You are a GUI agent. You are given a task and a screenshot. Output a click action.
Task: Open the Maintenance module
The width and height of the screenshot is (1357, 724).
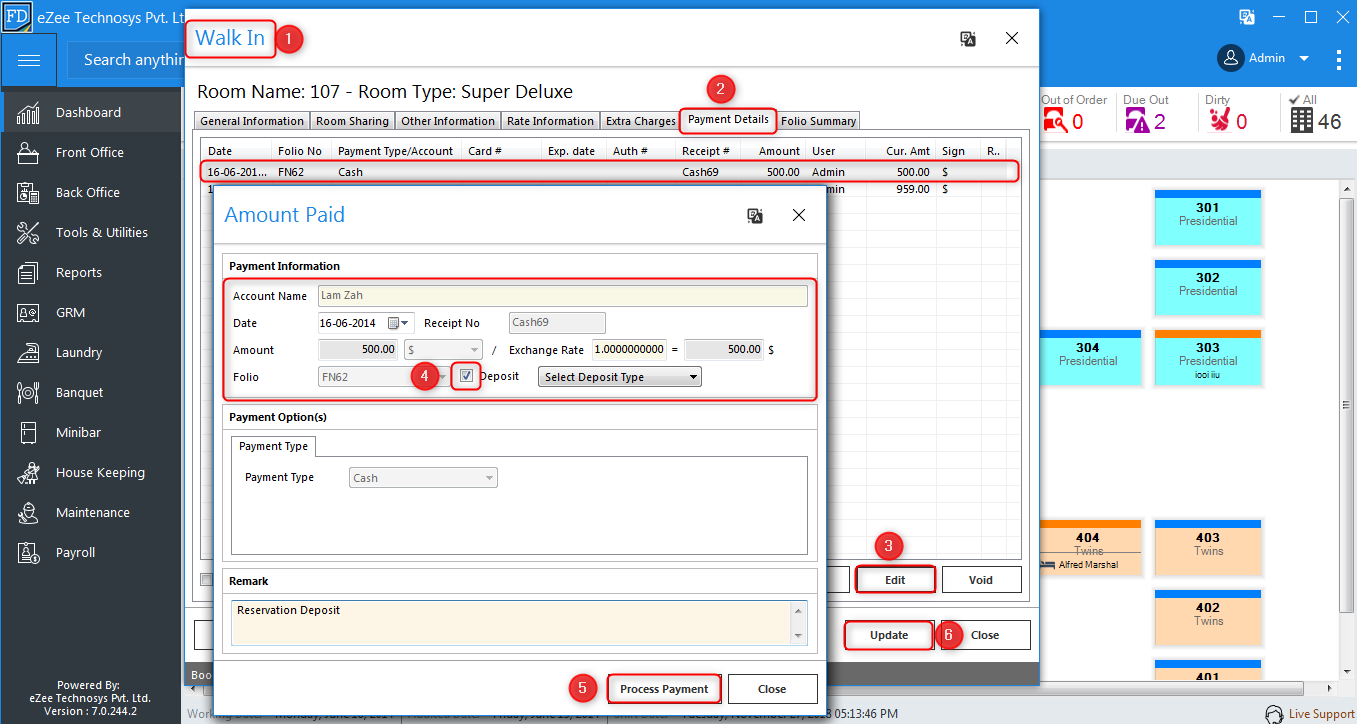point(91,512)
